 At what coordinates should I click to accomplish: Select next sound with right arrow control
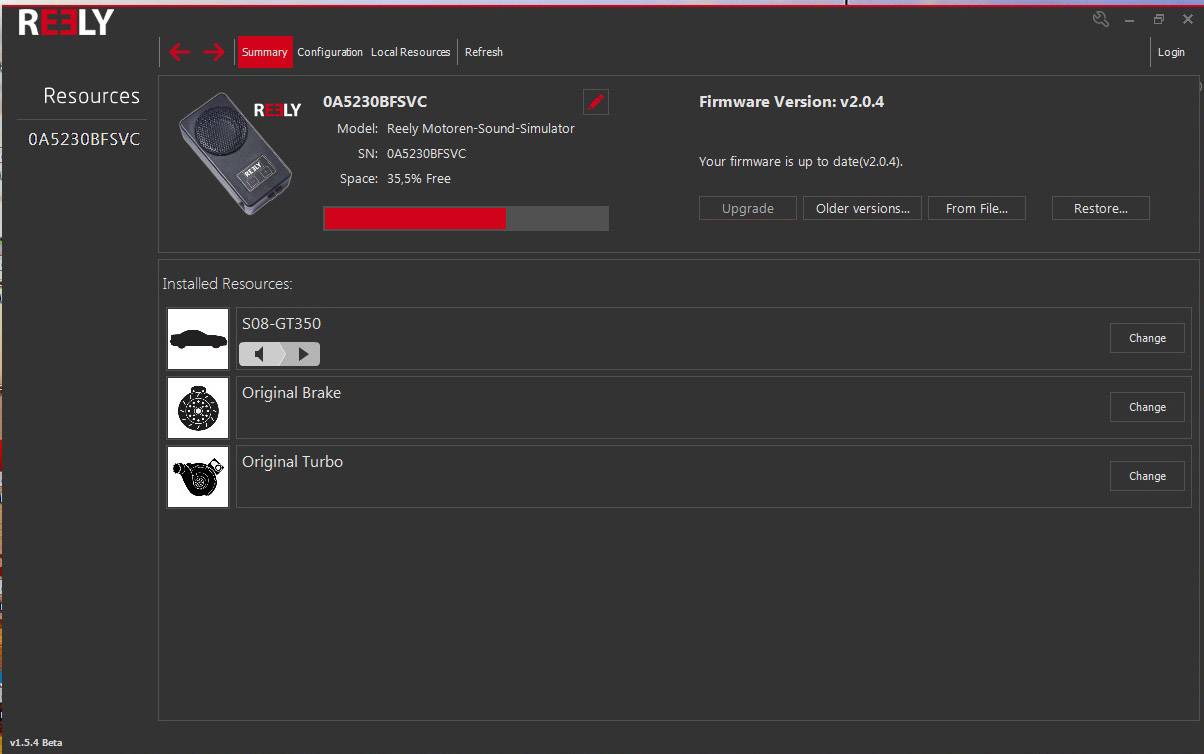pyautogui.click(x=303, y=353)
